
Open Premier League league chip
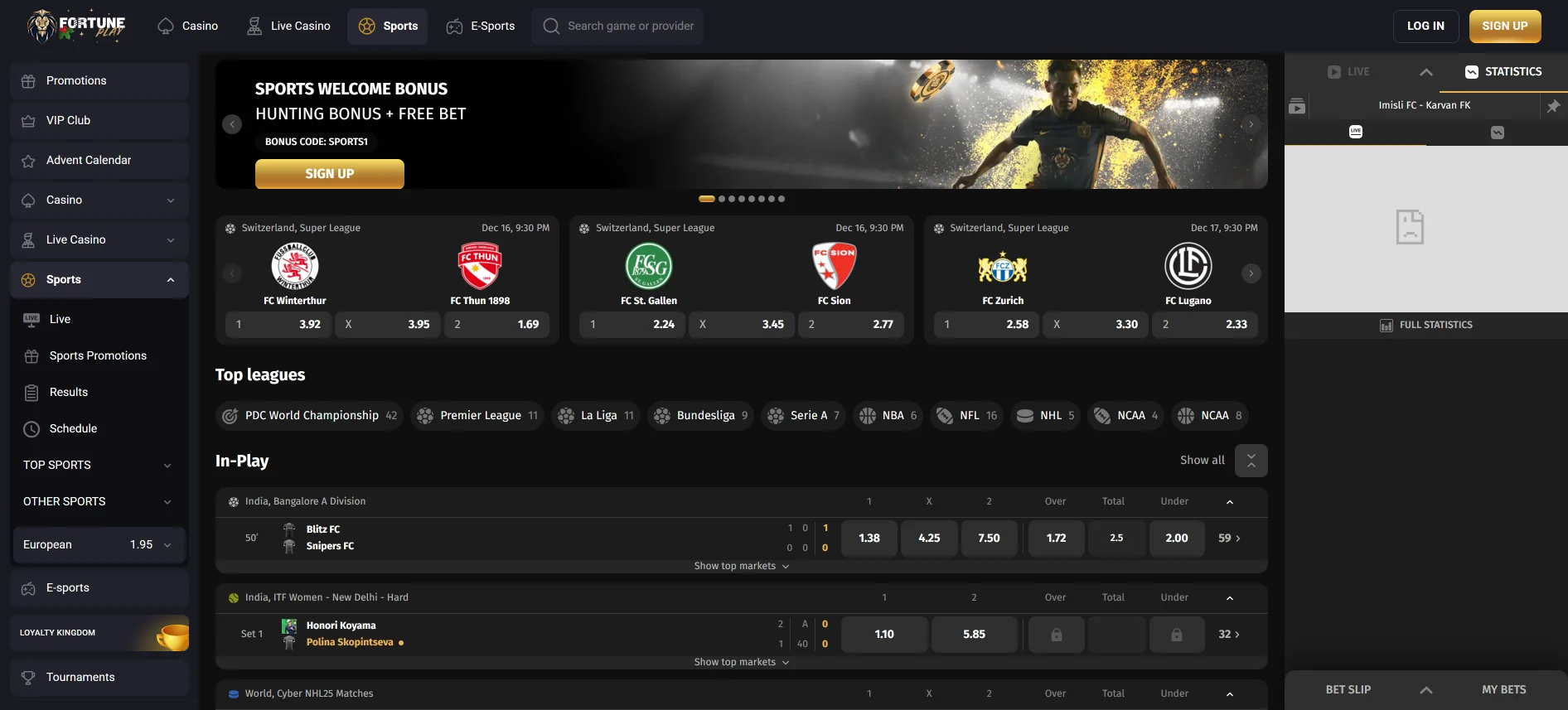pyautogui.click(x=477, y=416)
